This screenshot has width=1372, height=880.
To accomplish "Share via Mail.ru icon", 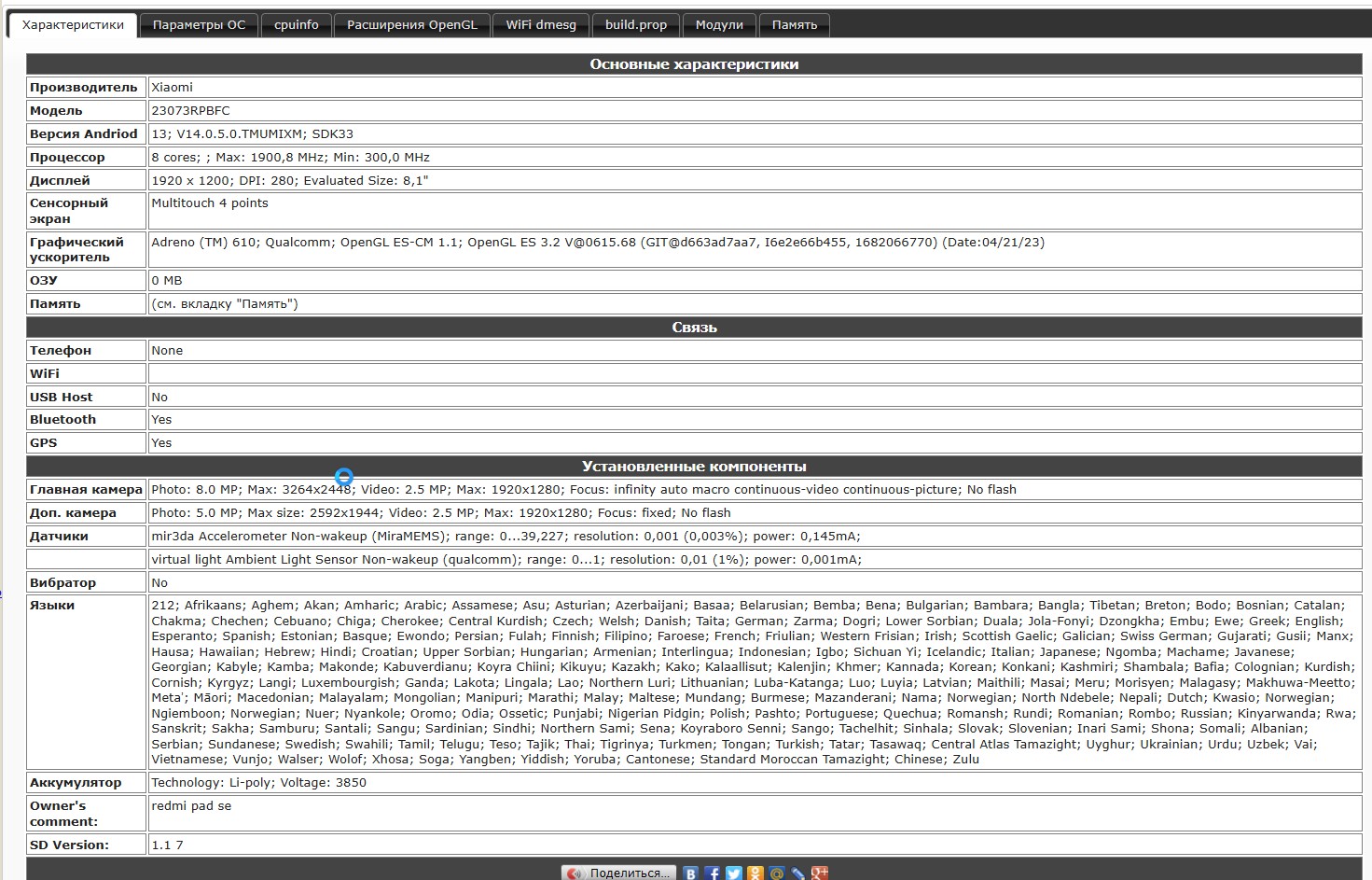I will (x=777, y=873).
